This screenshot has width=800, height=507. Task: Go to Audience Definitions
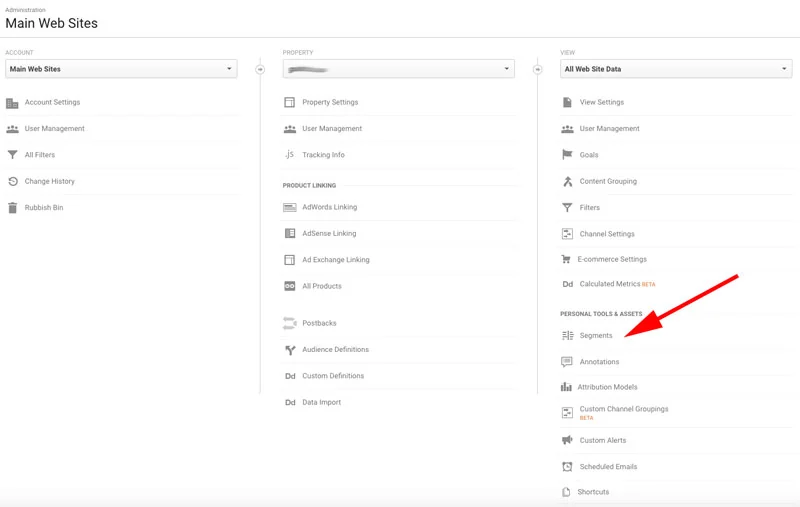tap(335, 349)
